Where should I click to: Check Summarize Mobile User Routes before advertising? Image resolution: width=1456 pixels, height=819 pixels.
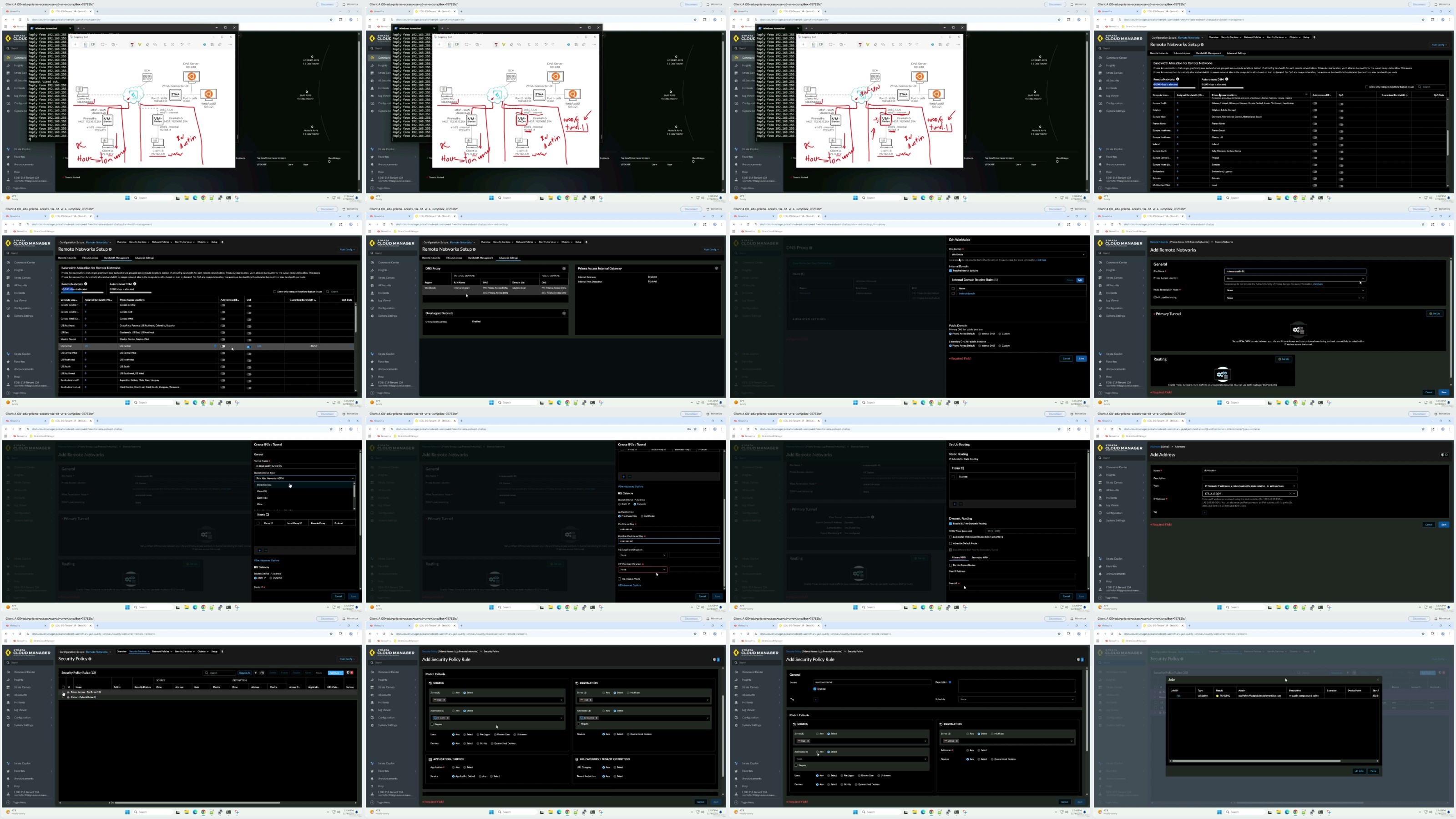(950, 537)
